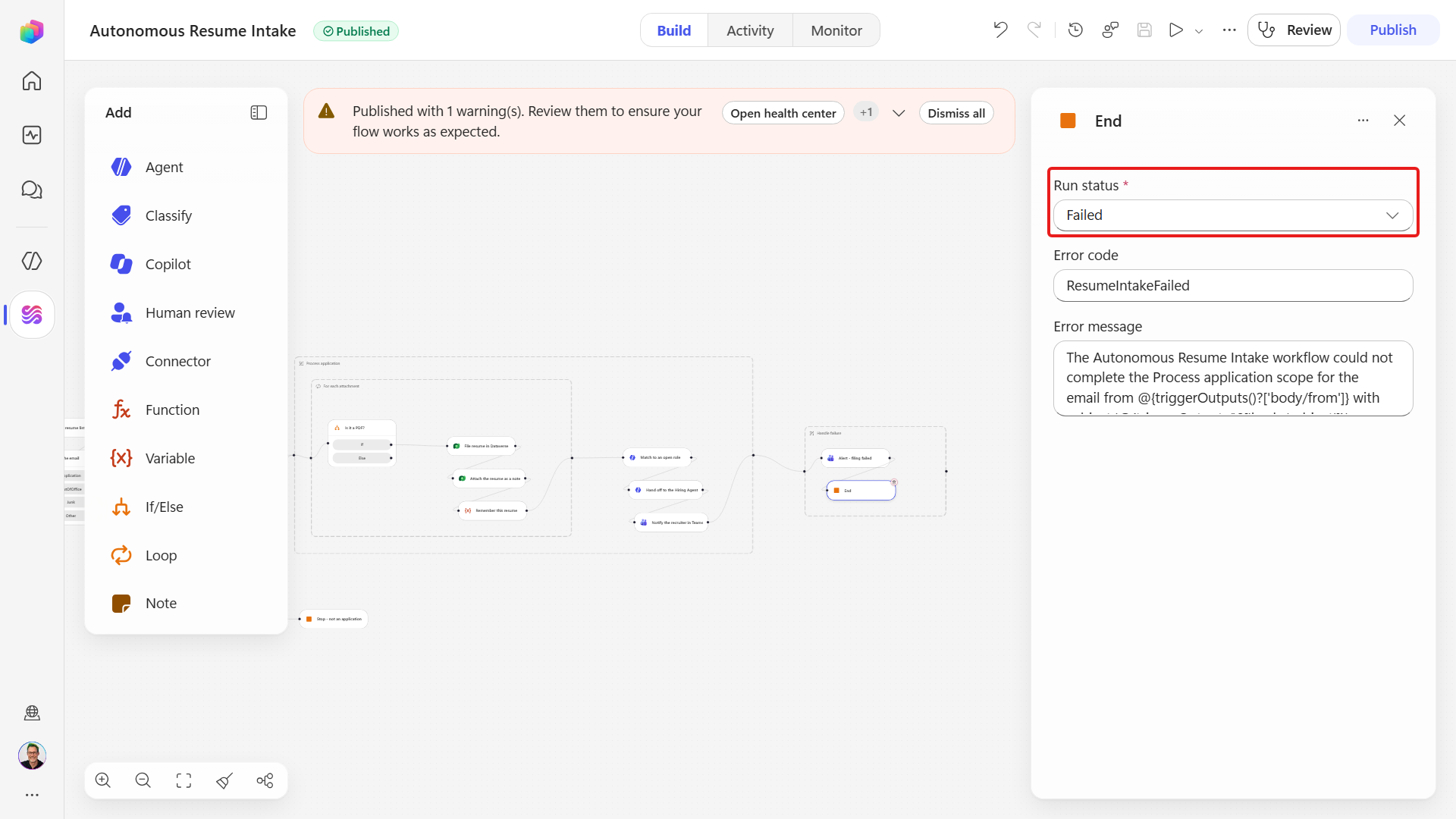Add an Agent node

(186, 167)
